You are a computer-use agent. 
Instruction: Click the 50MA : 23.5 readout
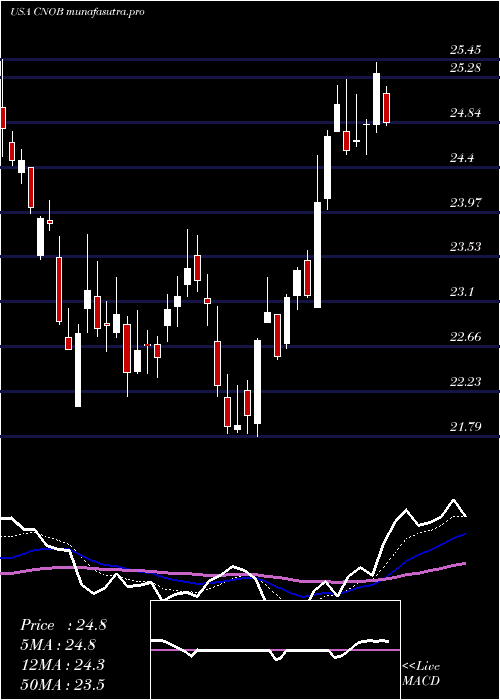point(62,684)
